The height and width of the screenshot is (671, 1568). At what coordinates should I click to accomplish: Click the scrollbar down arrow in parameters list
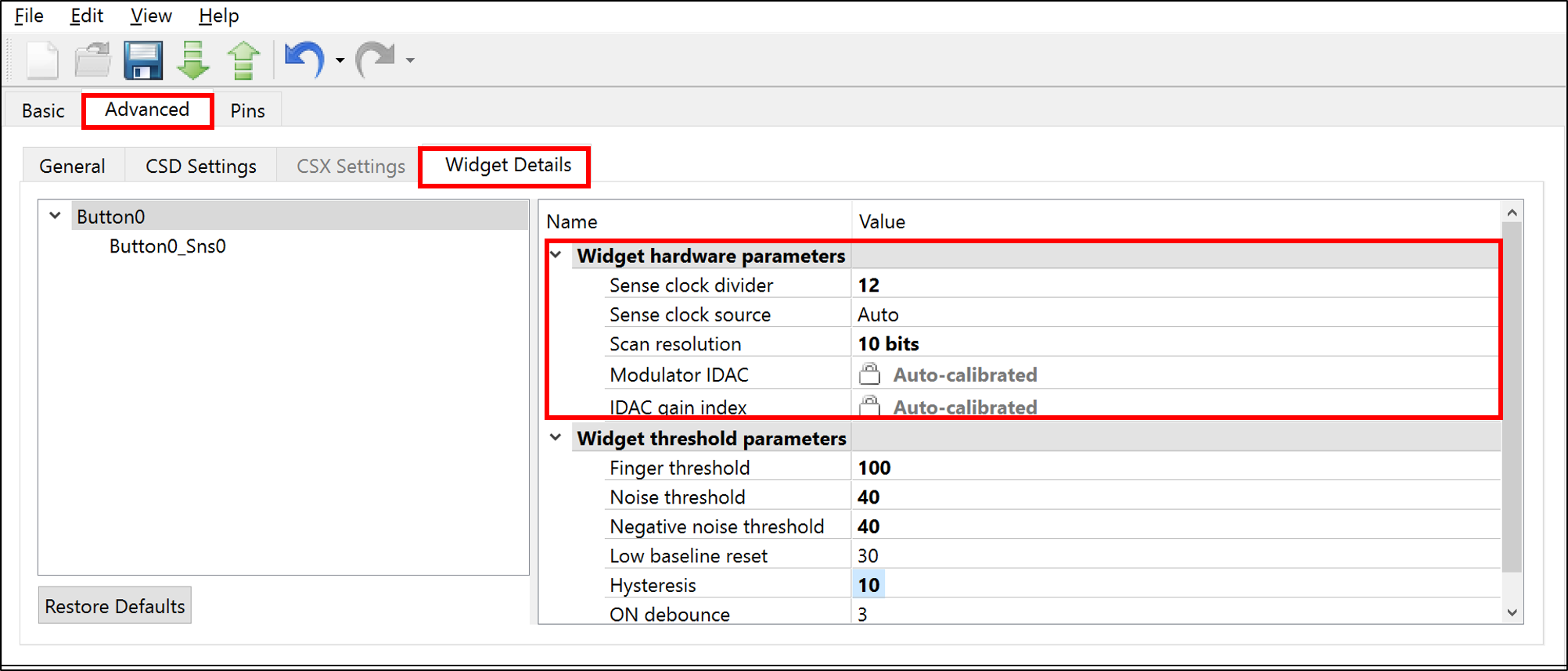[1512, 612]
